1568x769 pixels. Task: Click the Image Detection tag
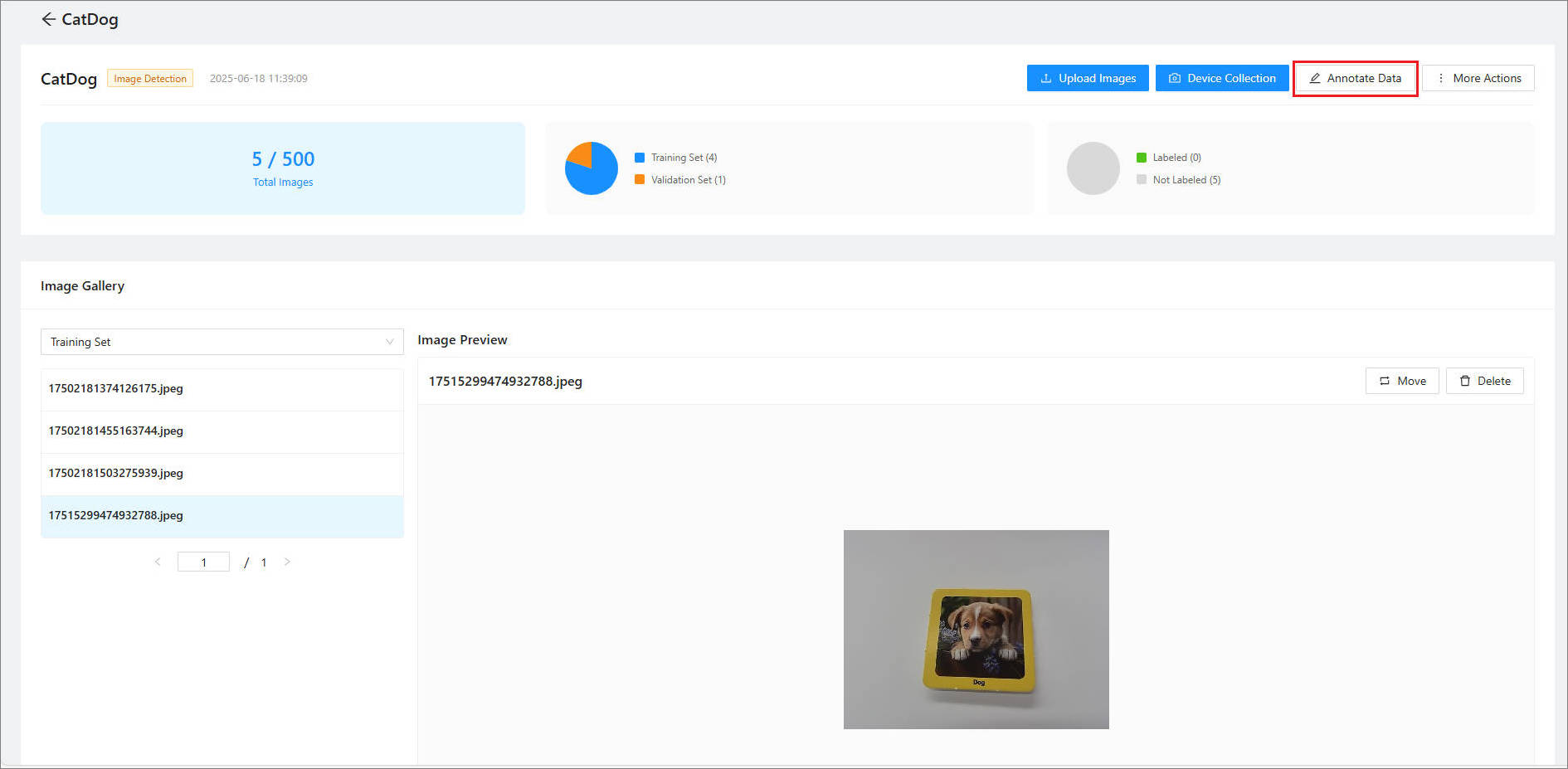[x=150, y=79]
